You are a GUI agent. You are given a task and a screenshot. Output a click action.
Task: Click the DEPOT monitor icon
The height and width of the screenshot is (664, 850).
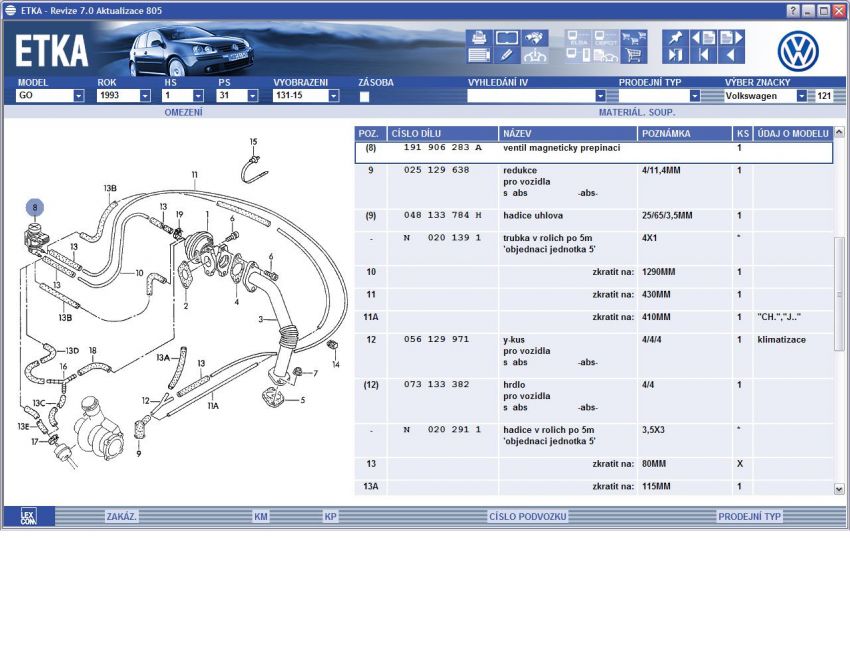[x=606, y=38]
